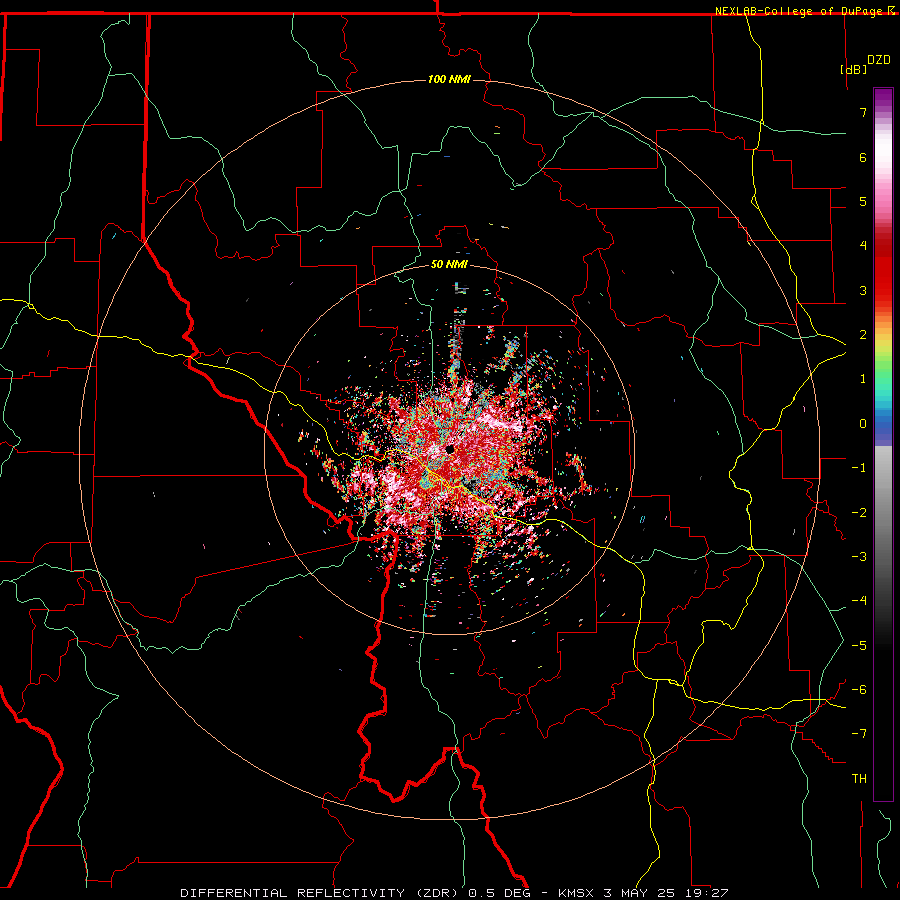This screenshot has height=900, width=900.
Task: Click the ZDR color scale bar
Action: tap(883, 444)
